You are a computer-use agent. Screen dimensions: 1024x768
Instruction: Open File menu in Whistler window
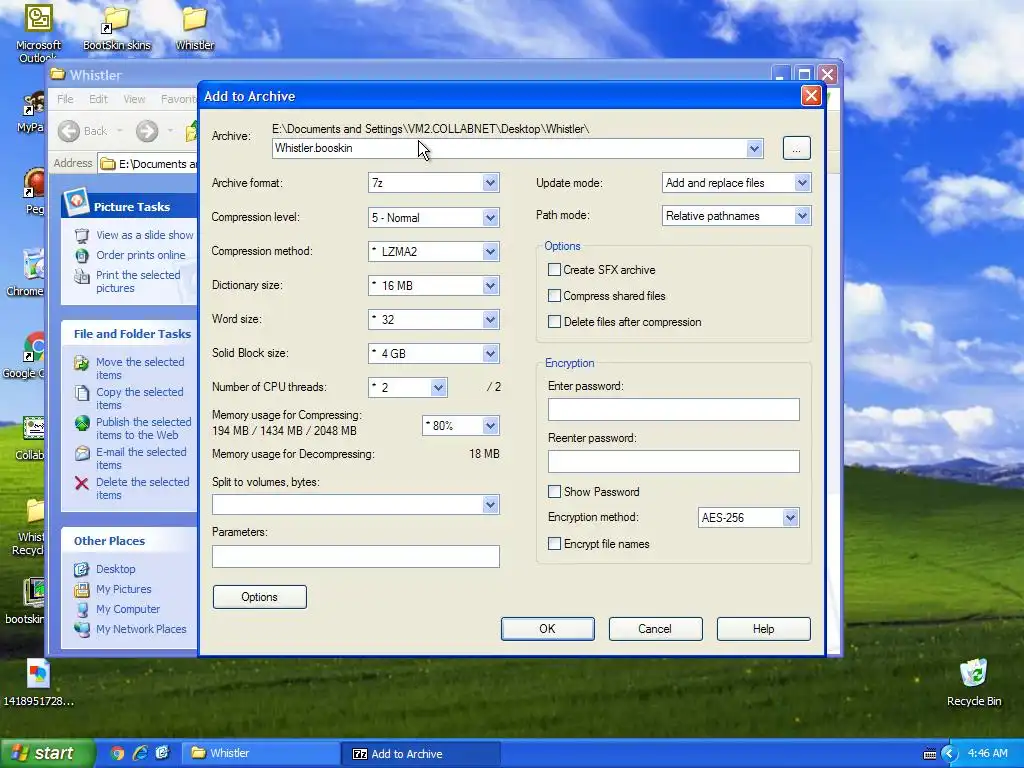[65, 99]
